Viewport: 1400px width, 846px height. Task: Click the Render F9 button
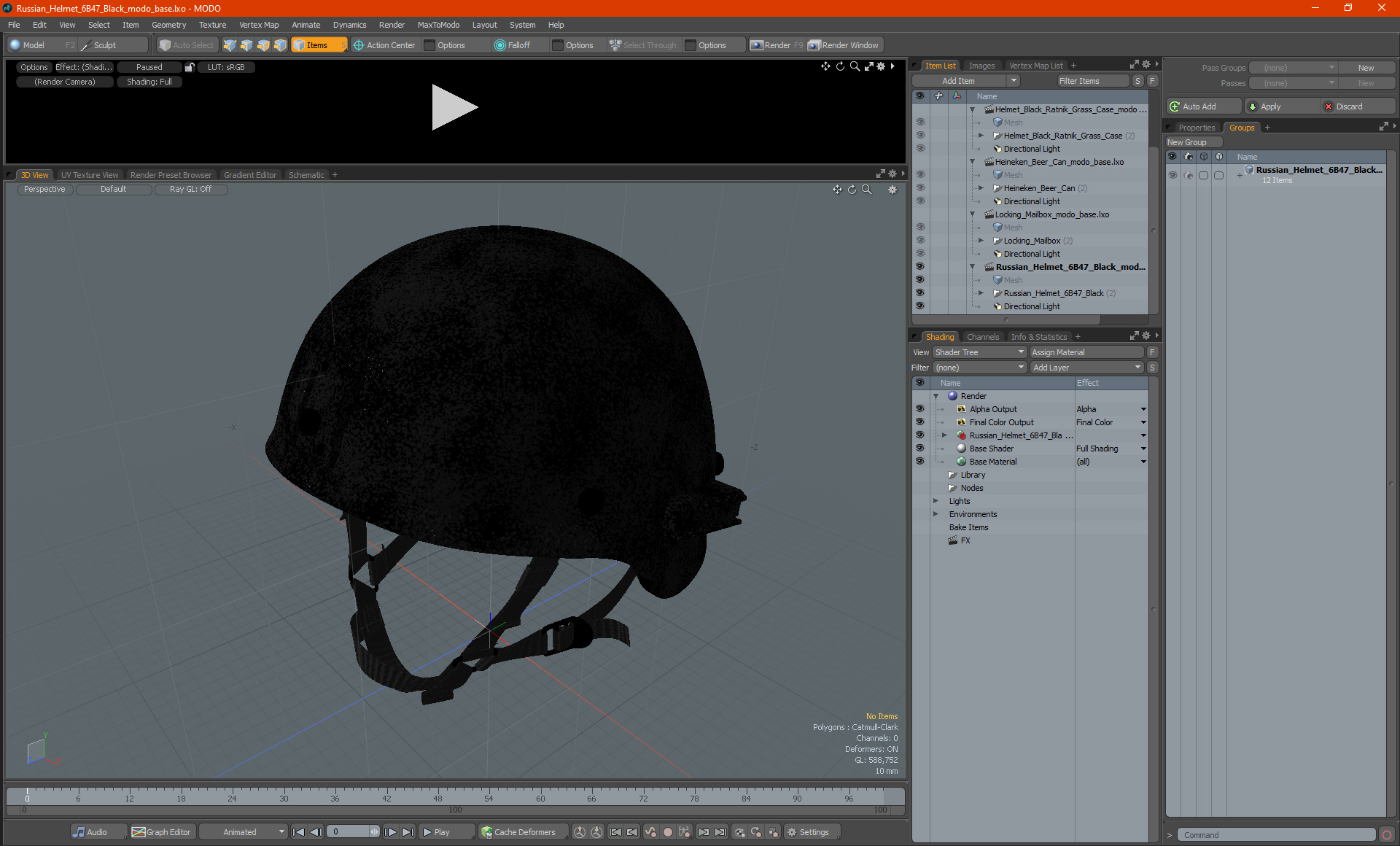click(x=777, y=45)
